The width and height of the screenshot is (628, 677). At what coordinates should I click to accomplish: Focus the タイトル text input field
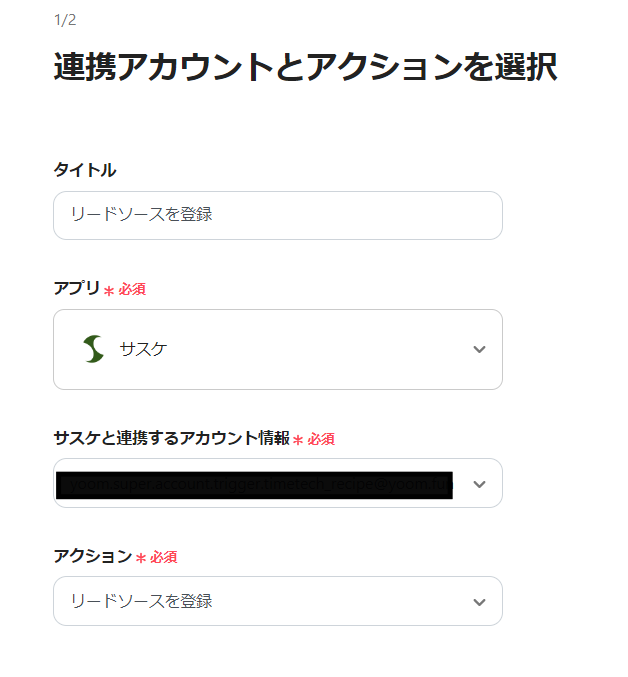click(277, 215)
